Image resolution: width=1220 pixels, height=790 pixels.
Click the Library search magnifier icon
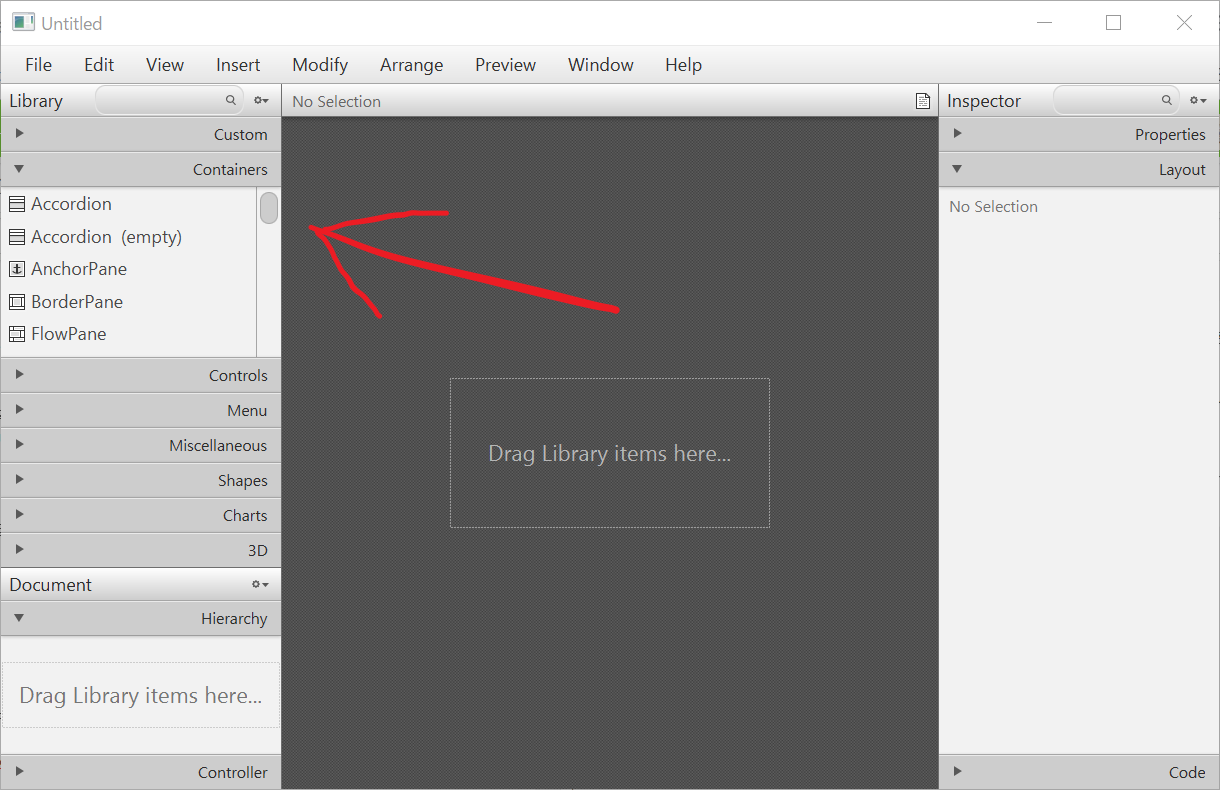point(230,100)
